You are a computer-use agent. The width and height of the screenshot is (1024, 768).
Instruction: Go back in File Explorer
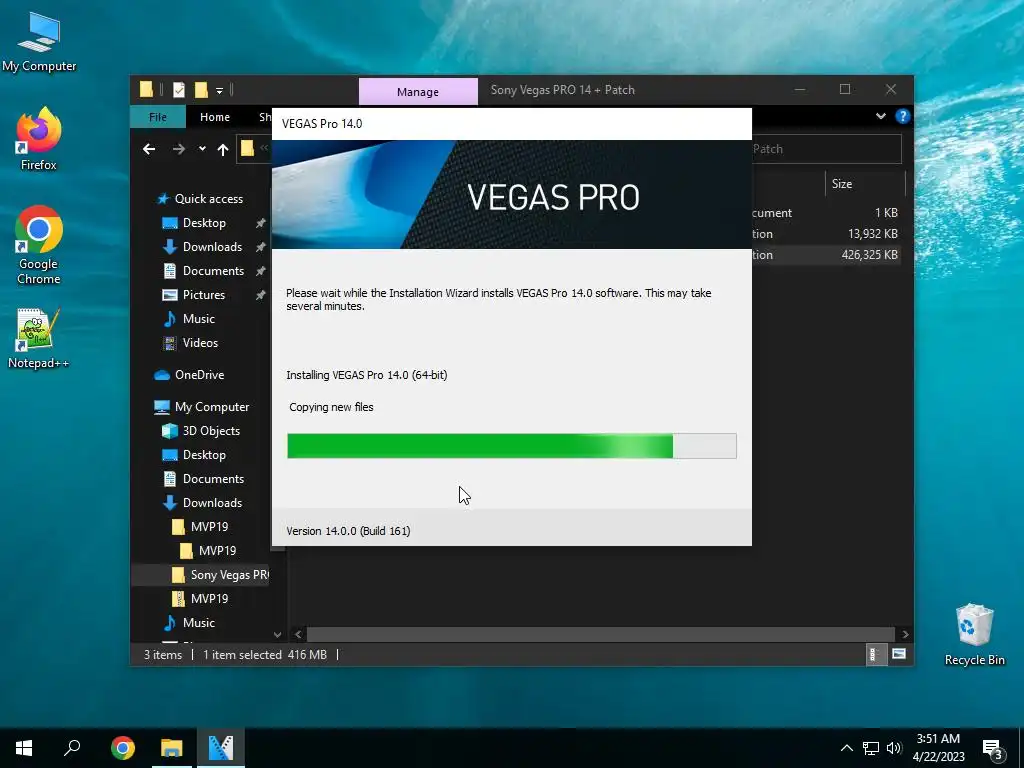point(149,150)
